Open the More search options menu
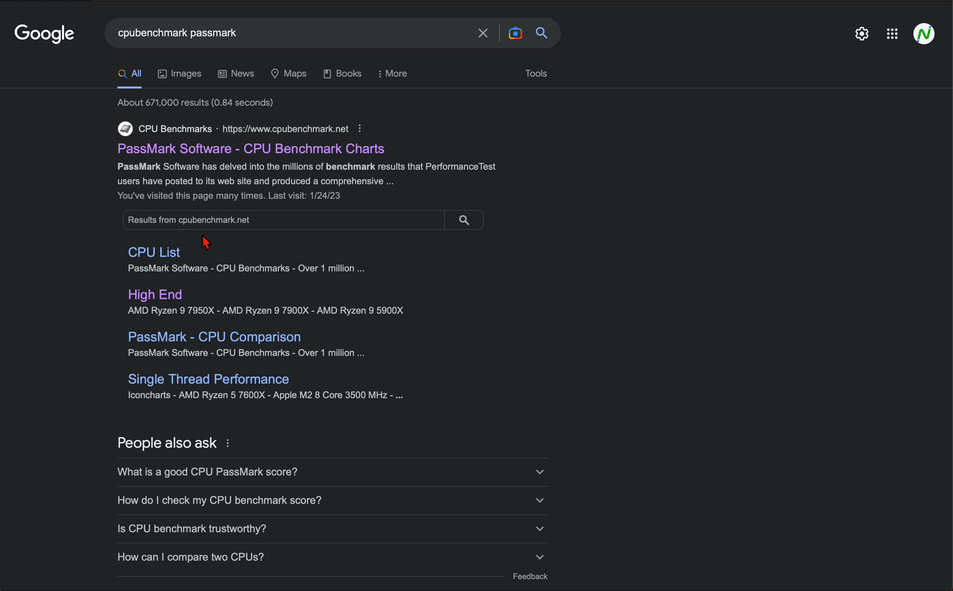Image resolution: width=953 pixels, height=591 pixels. coord(393,74)
